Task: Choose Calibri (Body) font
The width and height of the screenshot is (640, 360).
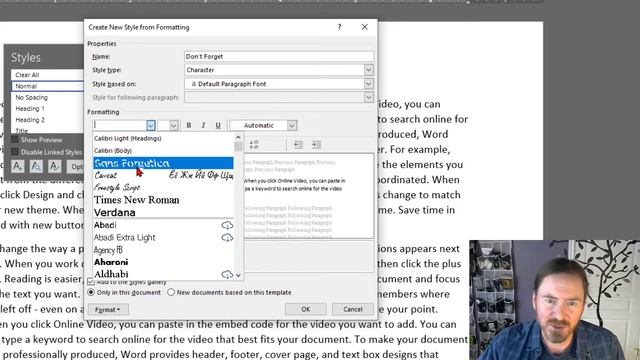Action: [163, 151]
